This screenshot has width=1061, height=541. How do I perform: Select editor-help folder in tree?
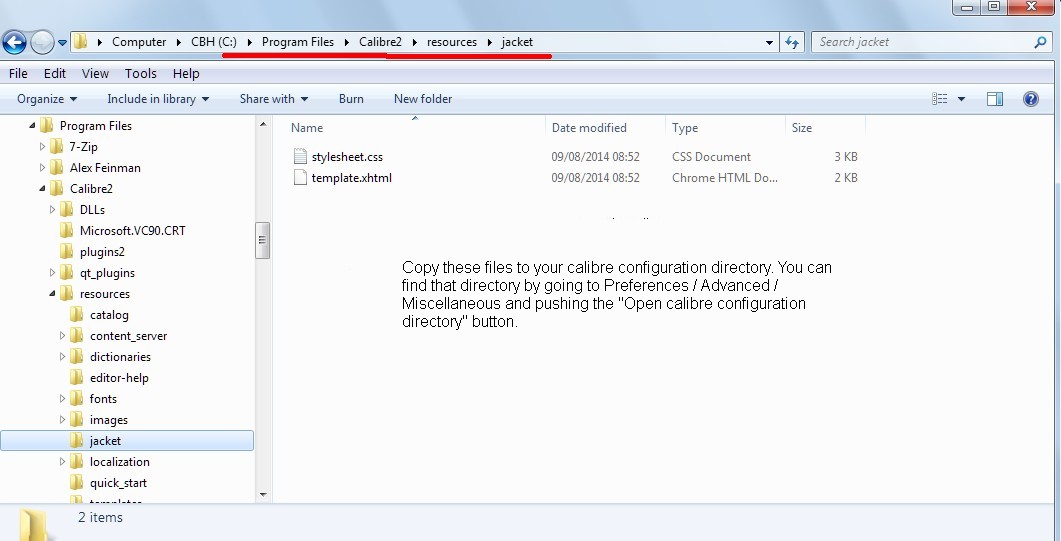pos(119,377)
